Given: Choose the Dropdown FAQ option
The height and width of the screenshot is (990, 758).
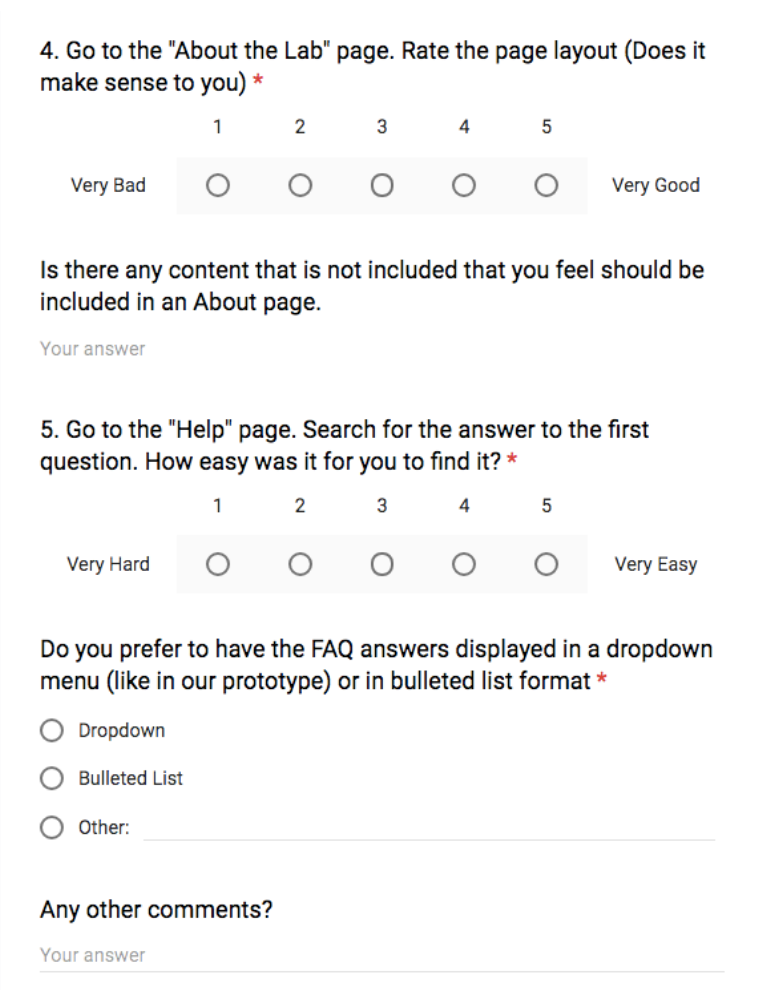Looking at the screenshot, I should pyautogui.click(x=52, y=731).
